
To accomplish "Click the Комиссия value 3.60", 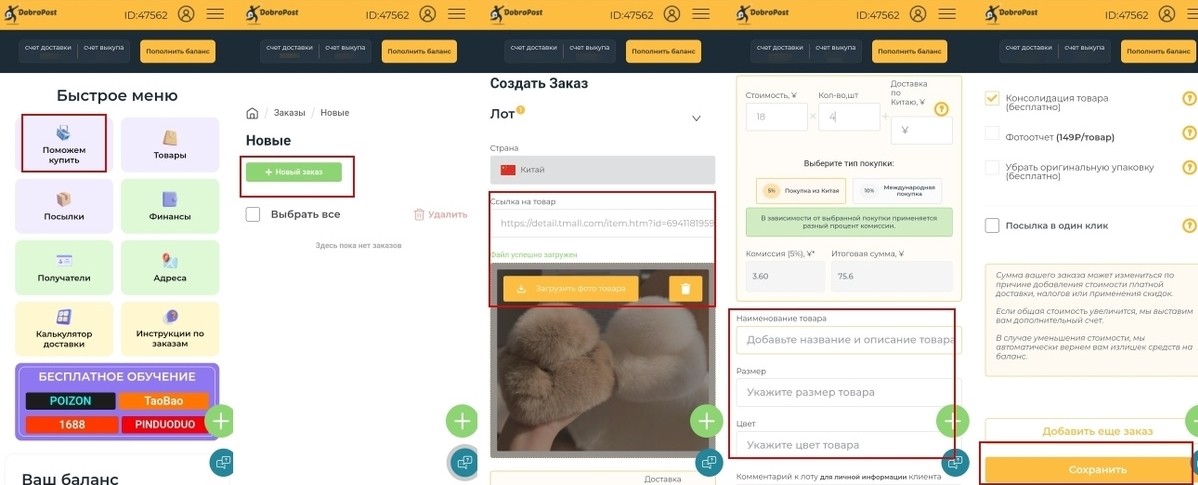I will (x=785, y=276).
